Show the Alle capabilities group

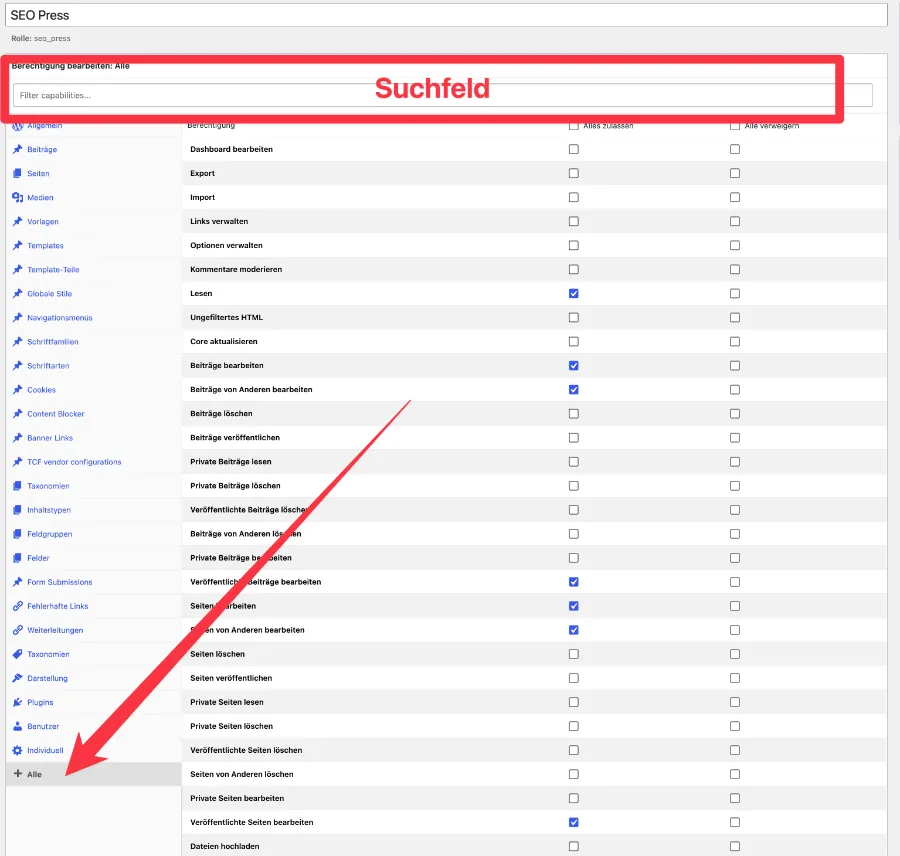pyautogui.click(x=34, y=774)
